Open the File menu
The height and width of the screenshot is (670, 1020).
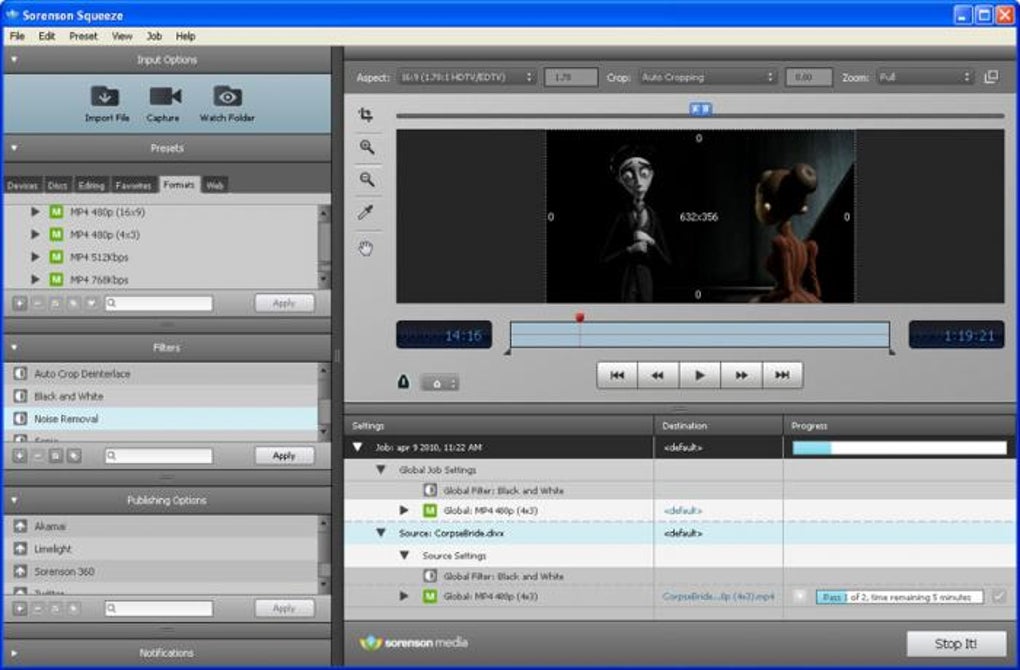[x=18, y=36]
